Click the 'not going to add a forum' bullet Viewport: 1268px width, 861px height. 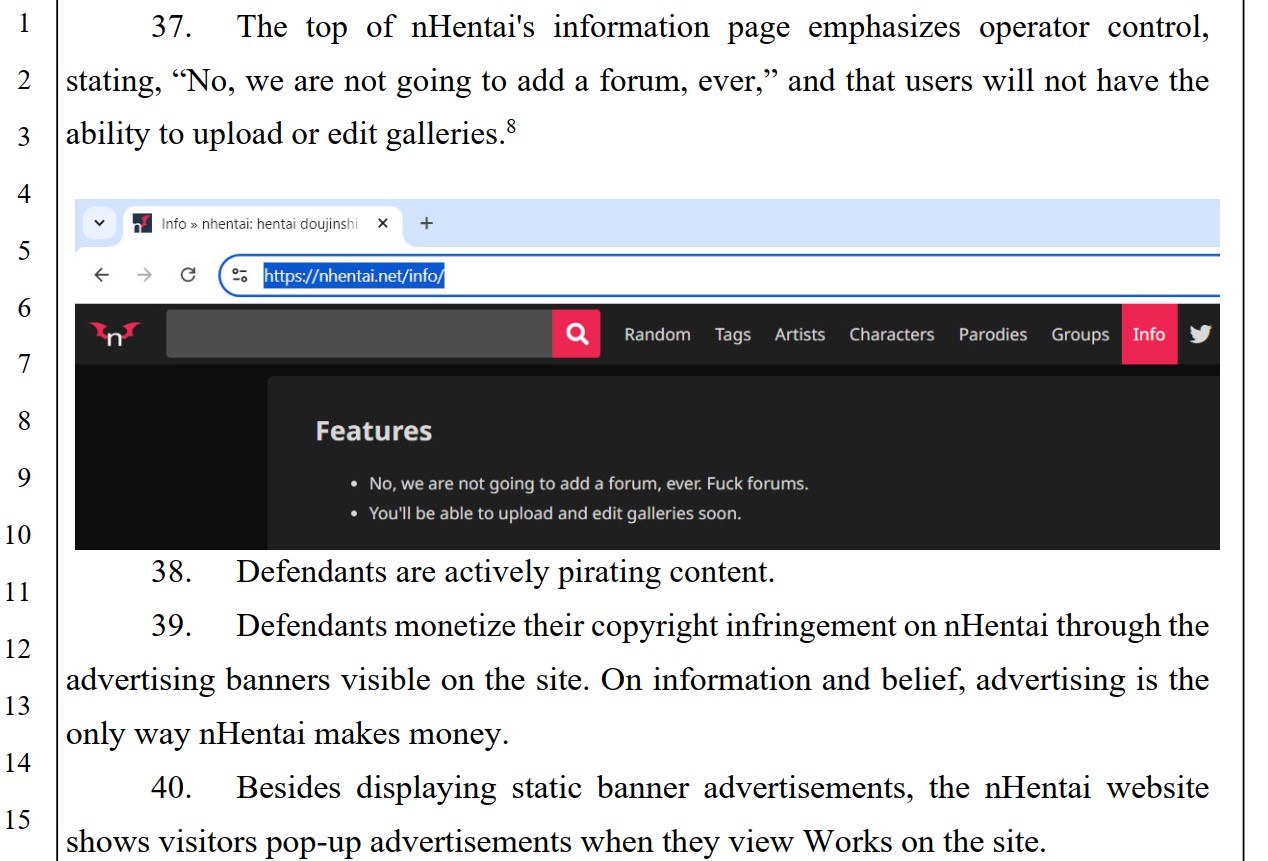[588, 484]
